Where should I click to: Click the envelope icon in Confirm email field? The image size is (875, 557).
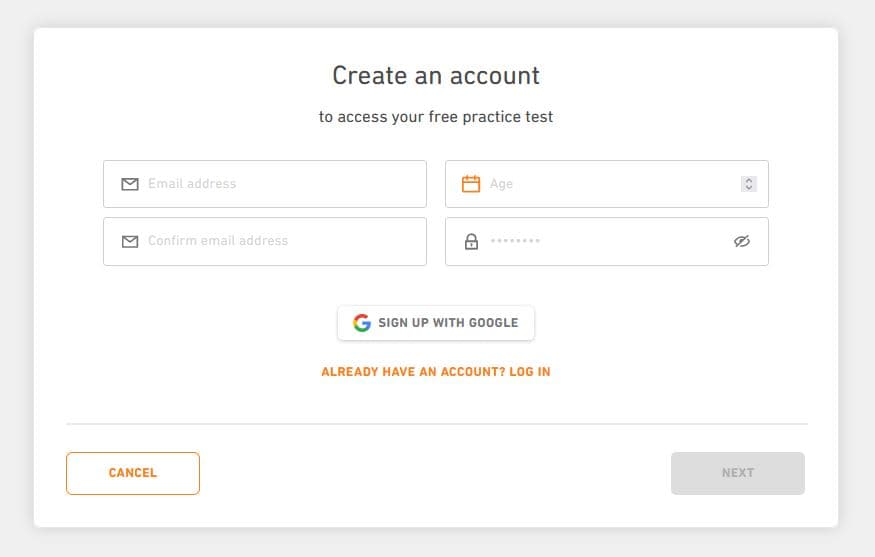(130, 241)
